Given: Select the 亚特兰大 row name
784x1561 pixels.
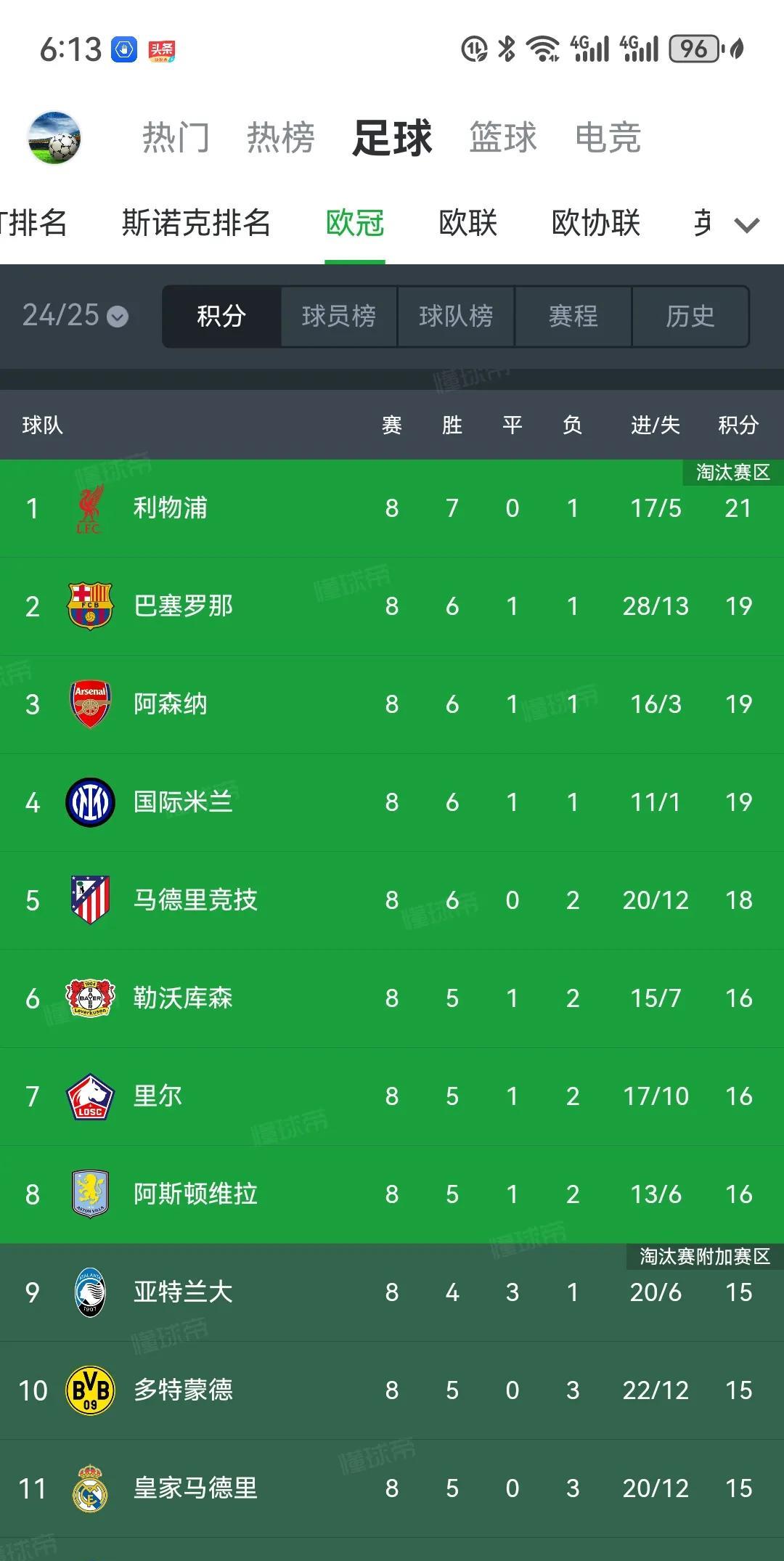Looking at the screenshot, I should point(183,1292).
